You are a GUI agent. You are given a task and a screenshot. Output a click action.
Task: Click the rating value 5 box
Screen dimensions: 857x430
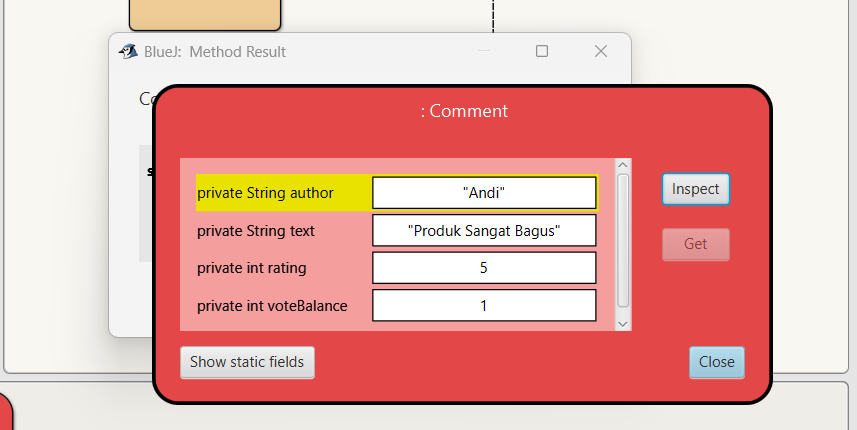484,268
